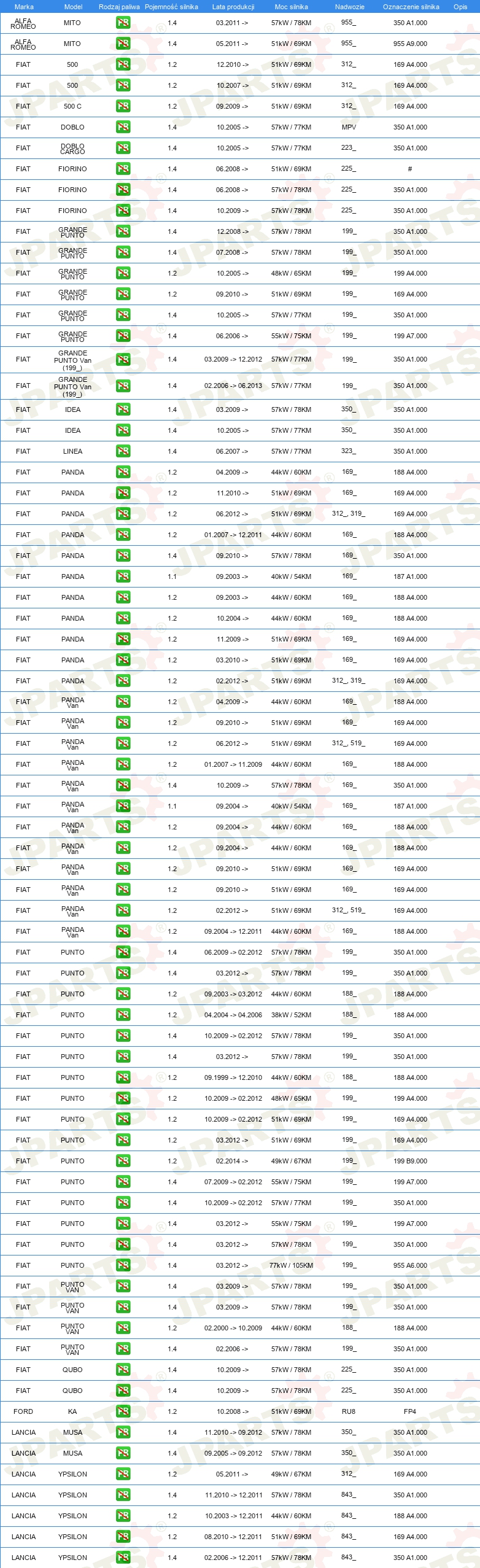Click production years '09.1999 -> 12.2010'
This screenshot has height=1568, width=480.
click(x=233, y=1077)
